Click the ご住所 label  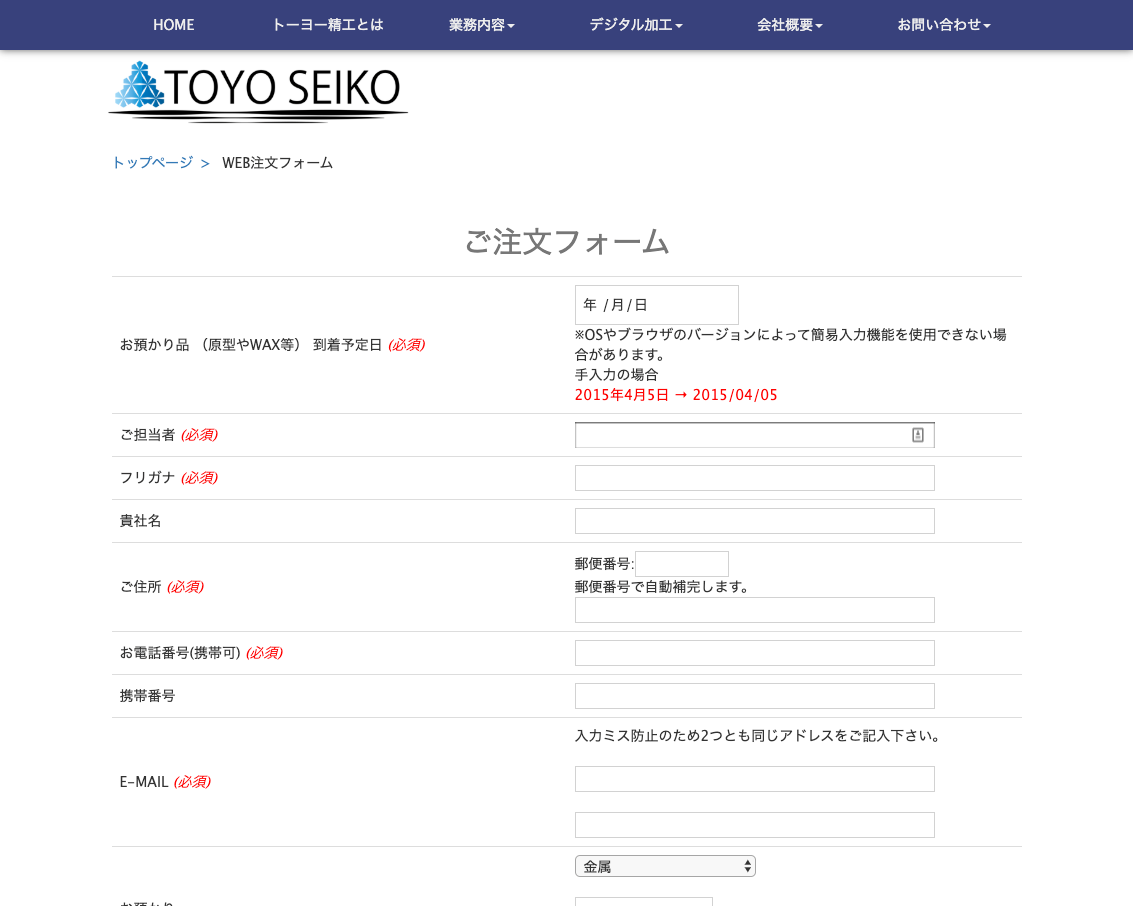click(x=162, y=587)
